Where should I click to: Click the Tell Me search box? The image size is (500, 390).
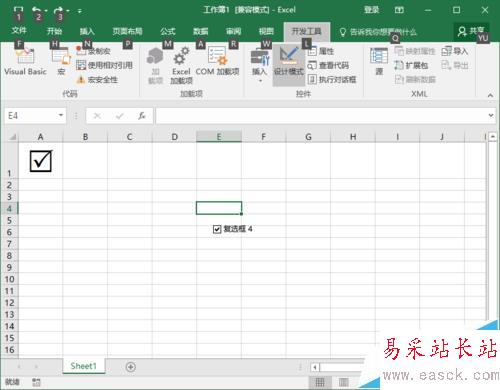[378, 32]
